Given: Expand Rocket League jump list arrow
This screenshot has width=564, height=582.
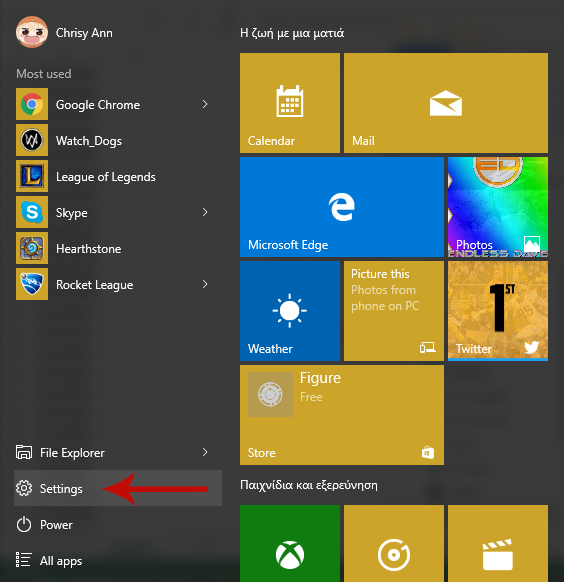Looking at the screenshot, I should click(x=205, y=284).
